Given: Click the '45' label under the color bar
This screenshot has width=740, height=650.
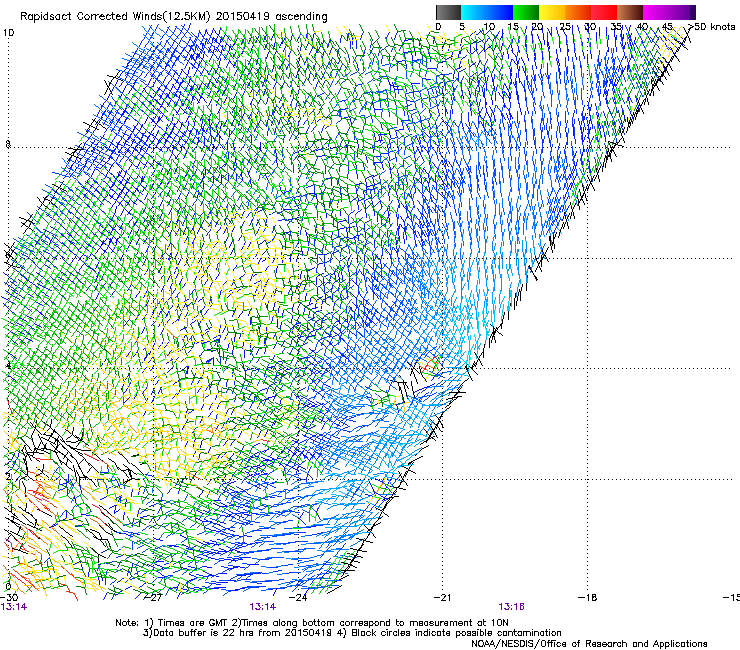Looking at the screenshot, I should tap(667, 26).
